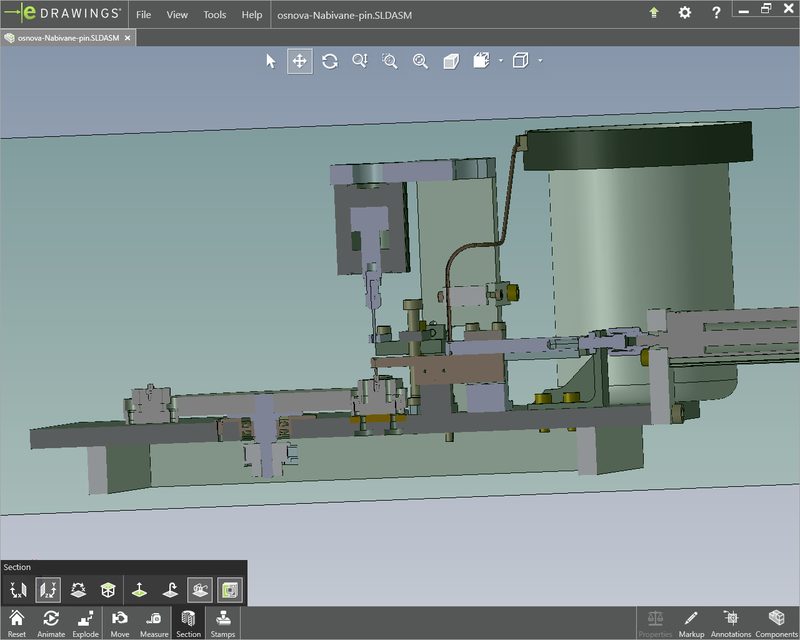Open the Markup tool
Screen dimensions: 800x640
[692, 622]
